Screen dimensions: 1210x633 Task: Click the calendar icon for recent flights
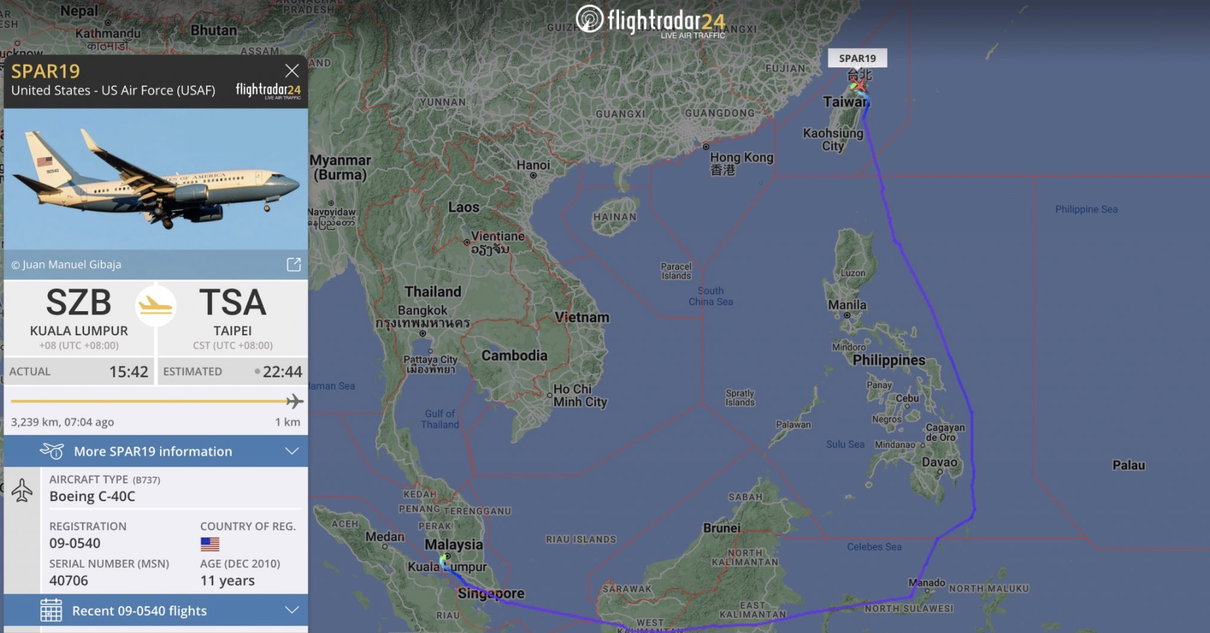tap(51, 610)
